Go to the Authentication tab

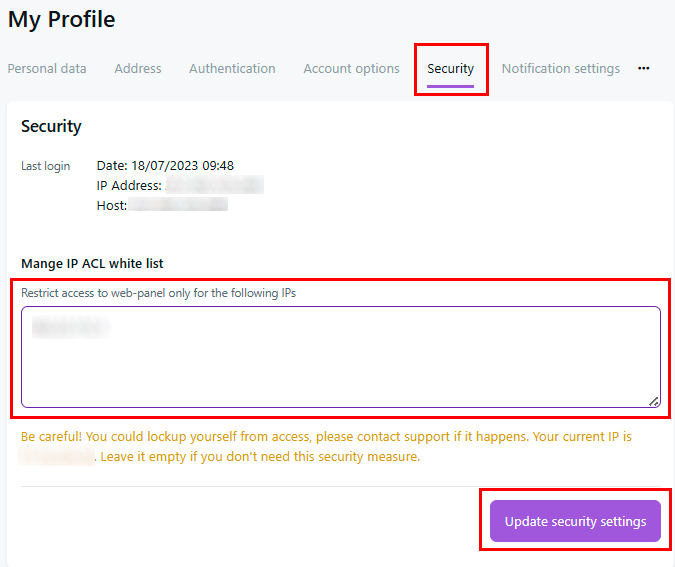(x=232, y=69)
